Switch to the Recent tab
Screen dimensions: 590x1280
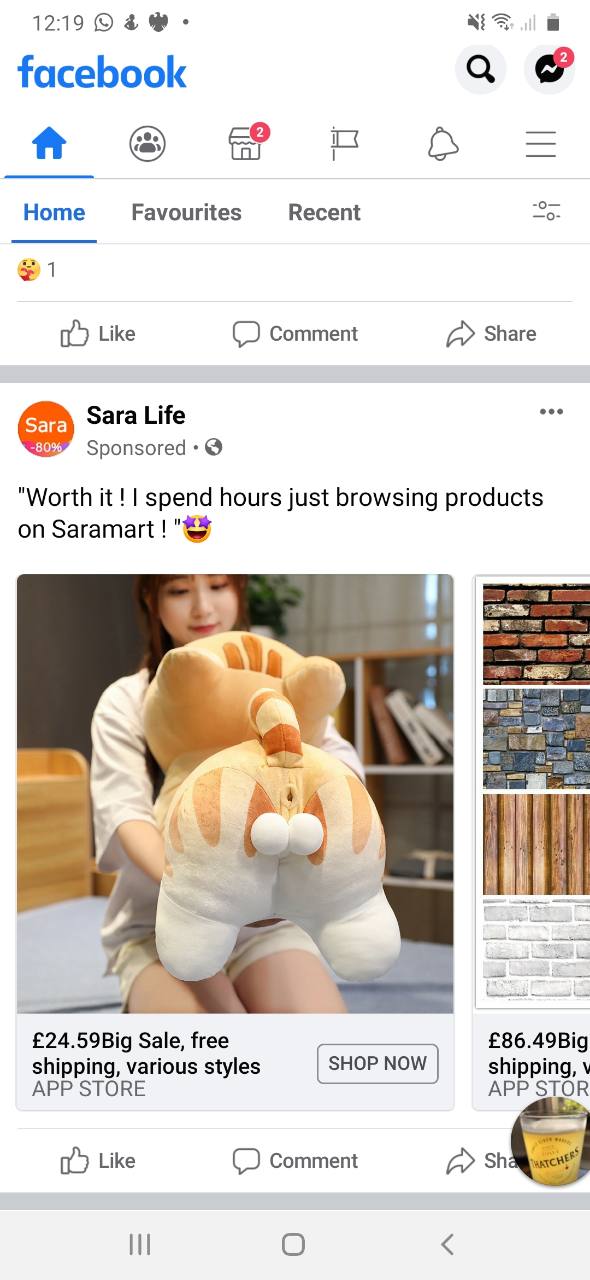pos(324,212)
